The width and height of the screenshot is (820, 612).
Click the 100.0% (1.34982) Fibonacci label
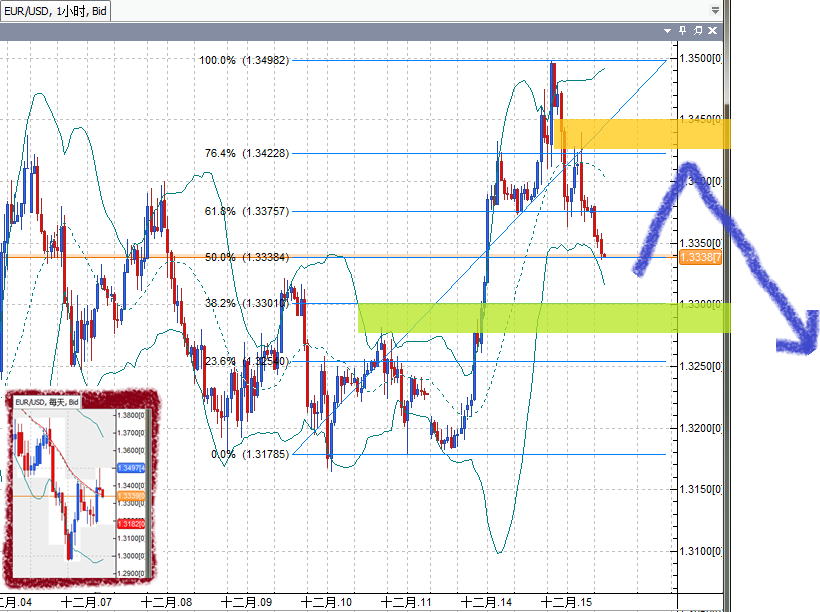pyautogui.click(x=244, y=60)
